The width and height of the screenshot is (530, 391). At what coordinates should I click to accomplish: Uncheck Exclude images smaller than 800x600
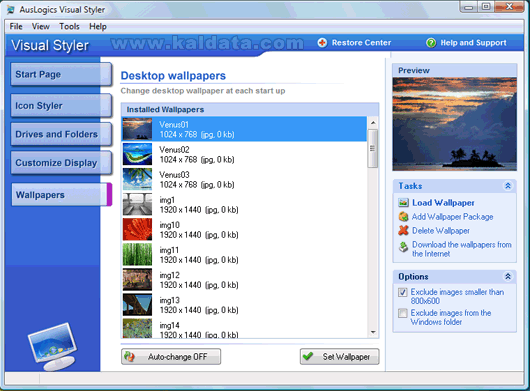[402, 292]
